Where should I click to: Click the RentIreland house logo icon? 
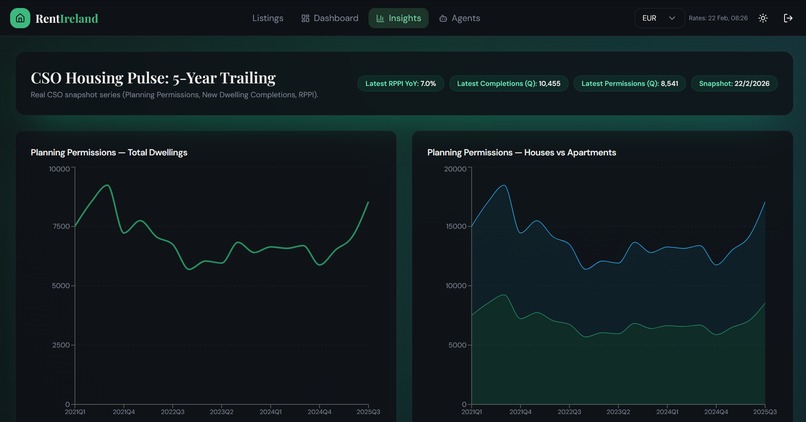click(20, 18)
